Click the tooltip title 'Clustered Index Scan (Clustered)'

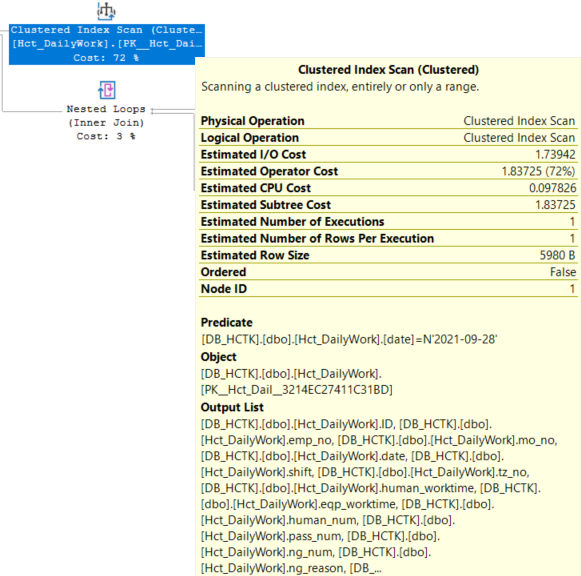point(388,70)
